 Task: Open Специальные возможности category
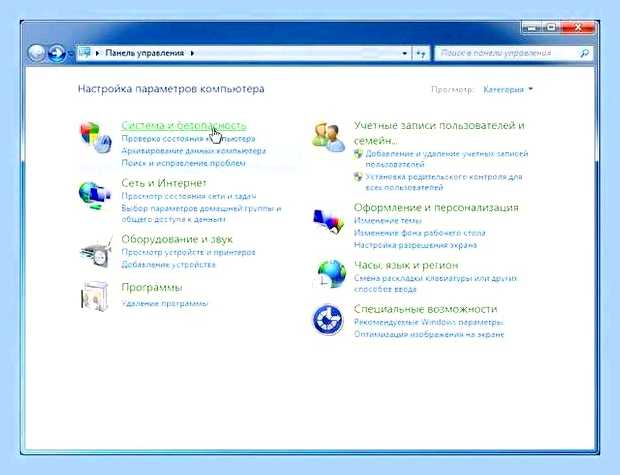click(425, 308)
